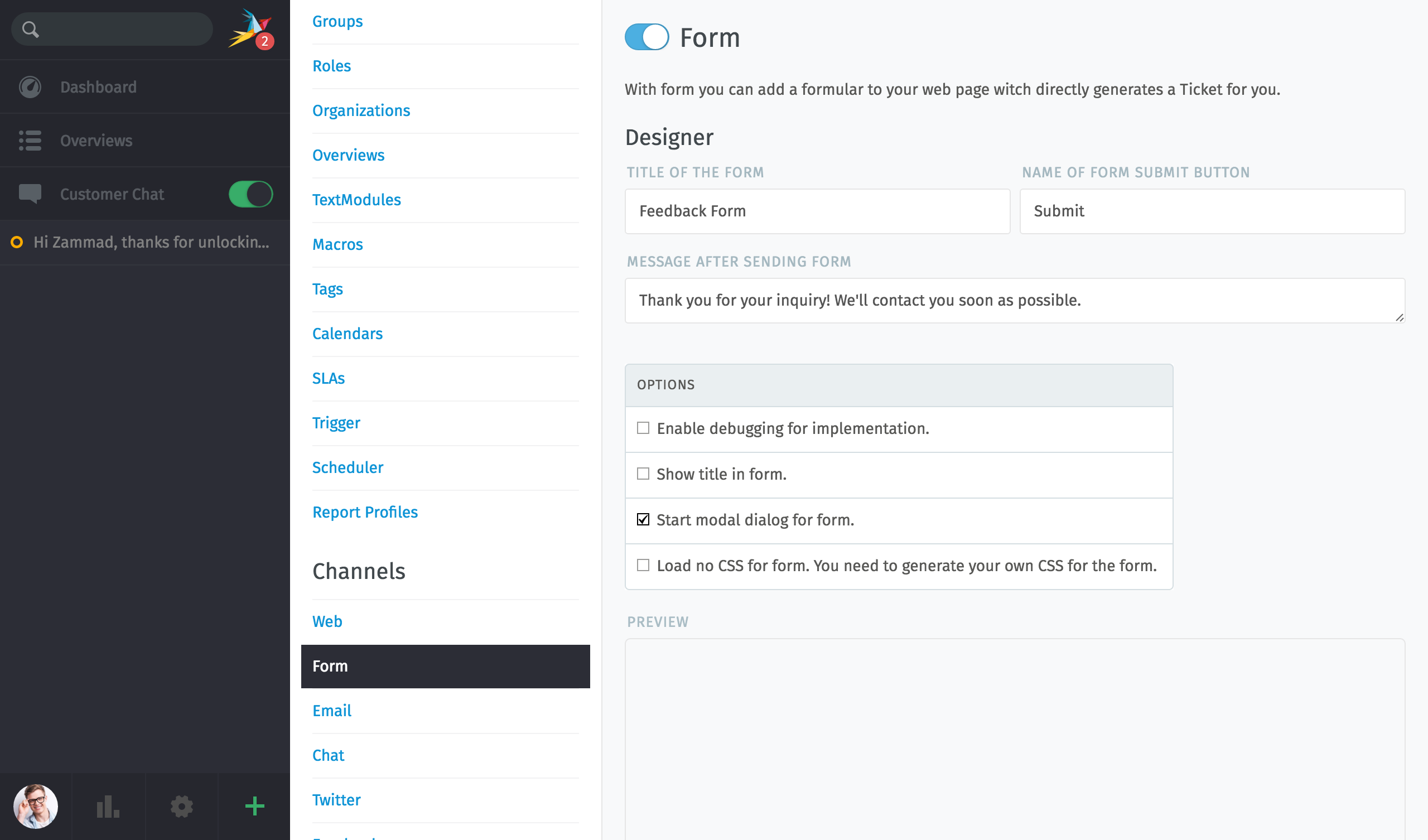Click the Customer Chat icon
Viewport: 1428px width, 840px height.
(x=30, y=194)
